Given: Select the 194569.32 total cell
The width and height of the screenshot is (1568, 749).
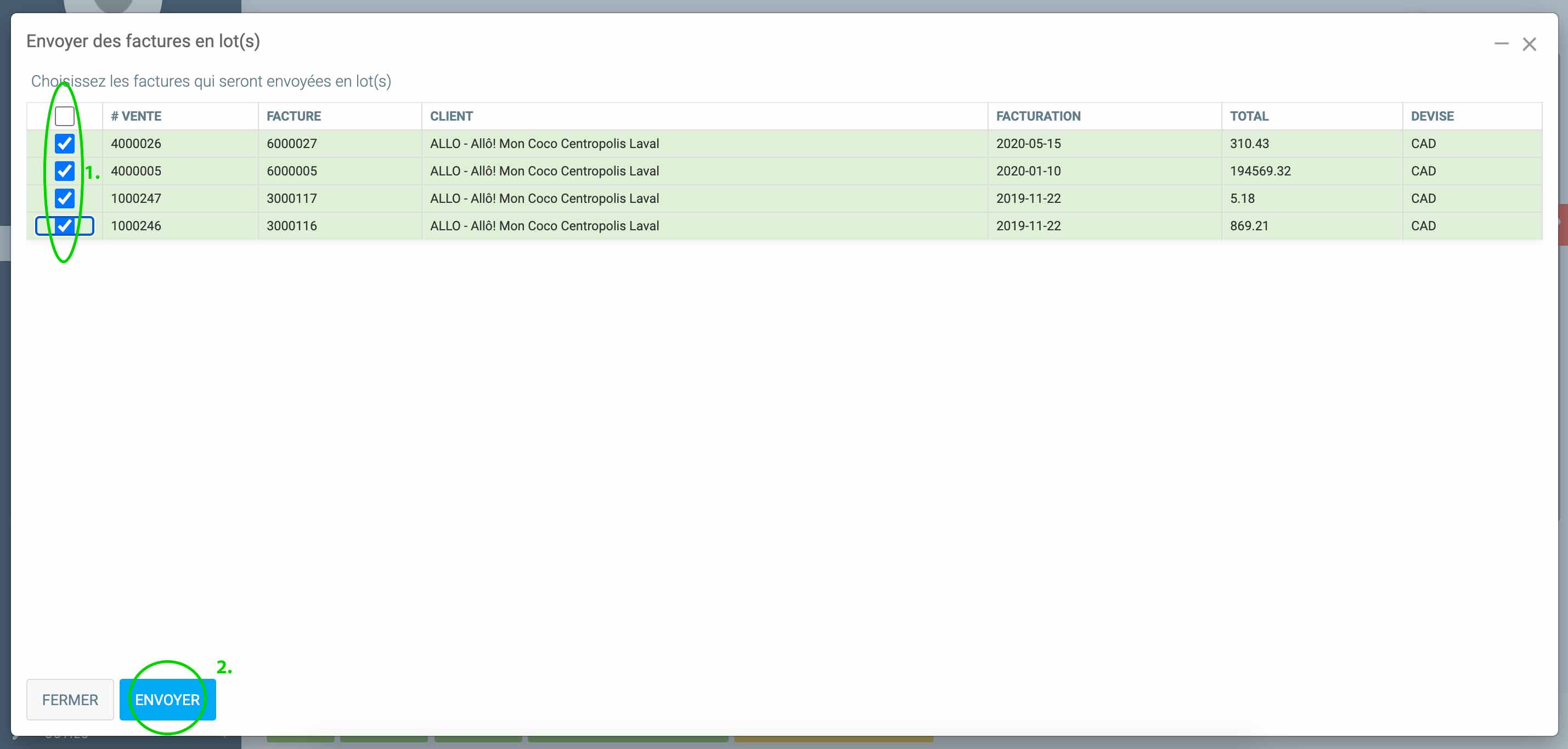Looking at the screenshot, I should (1260, 171).
